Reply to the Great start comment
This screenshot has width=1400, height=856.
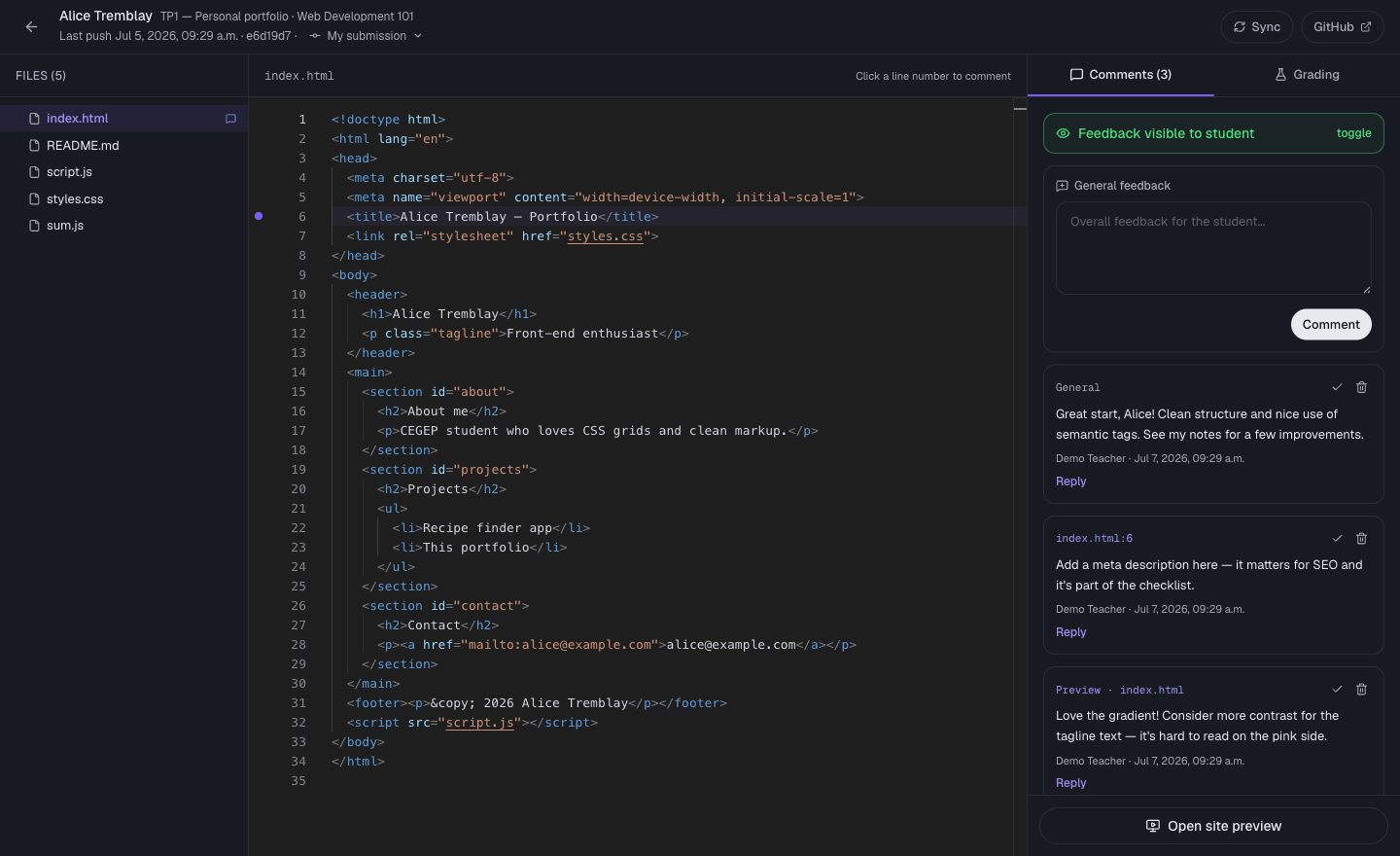[x=1070, y=481]
